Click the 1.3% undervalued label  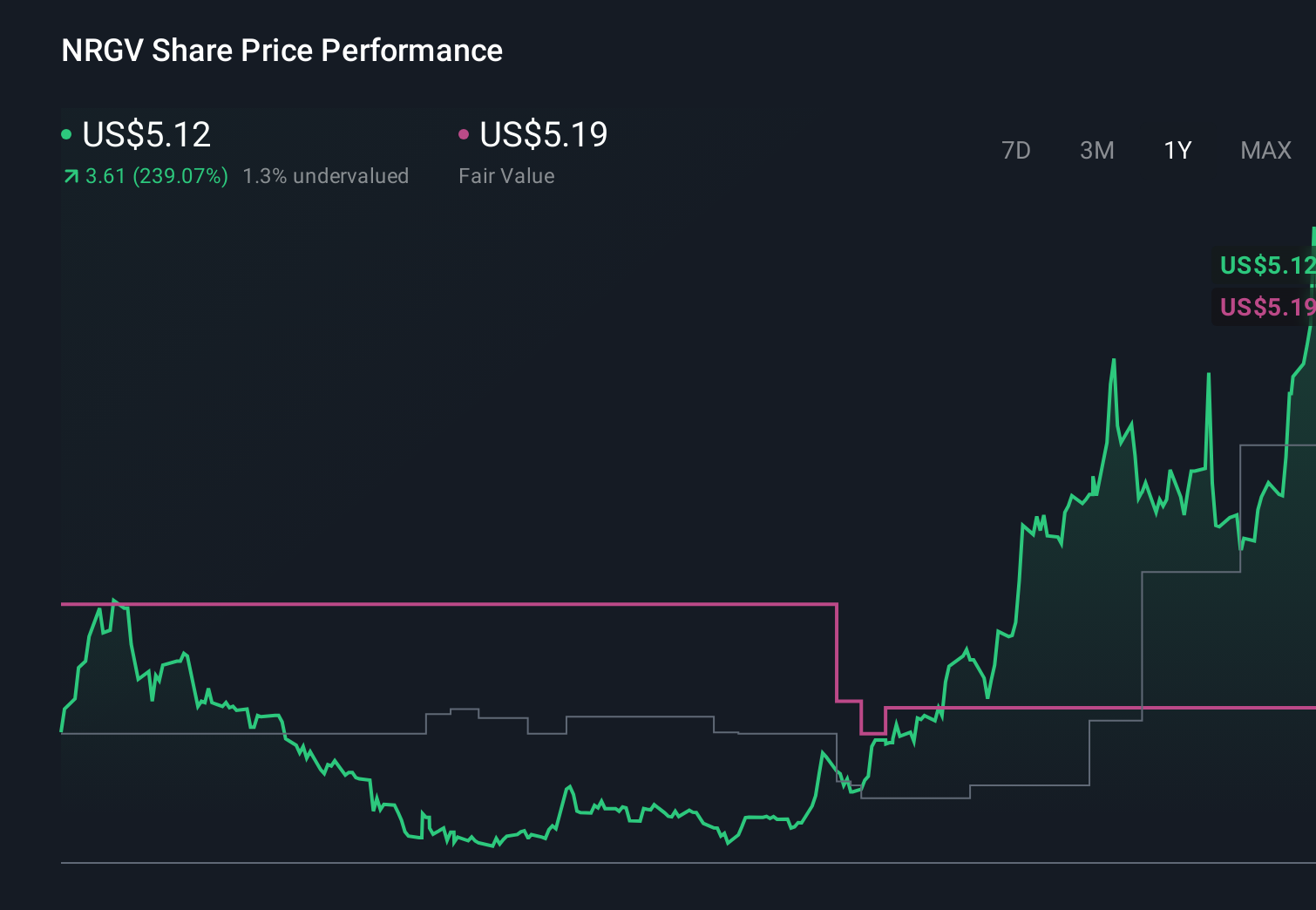pos(327,176)
